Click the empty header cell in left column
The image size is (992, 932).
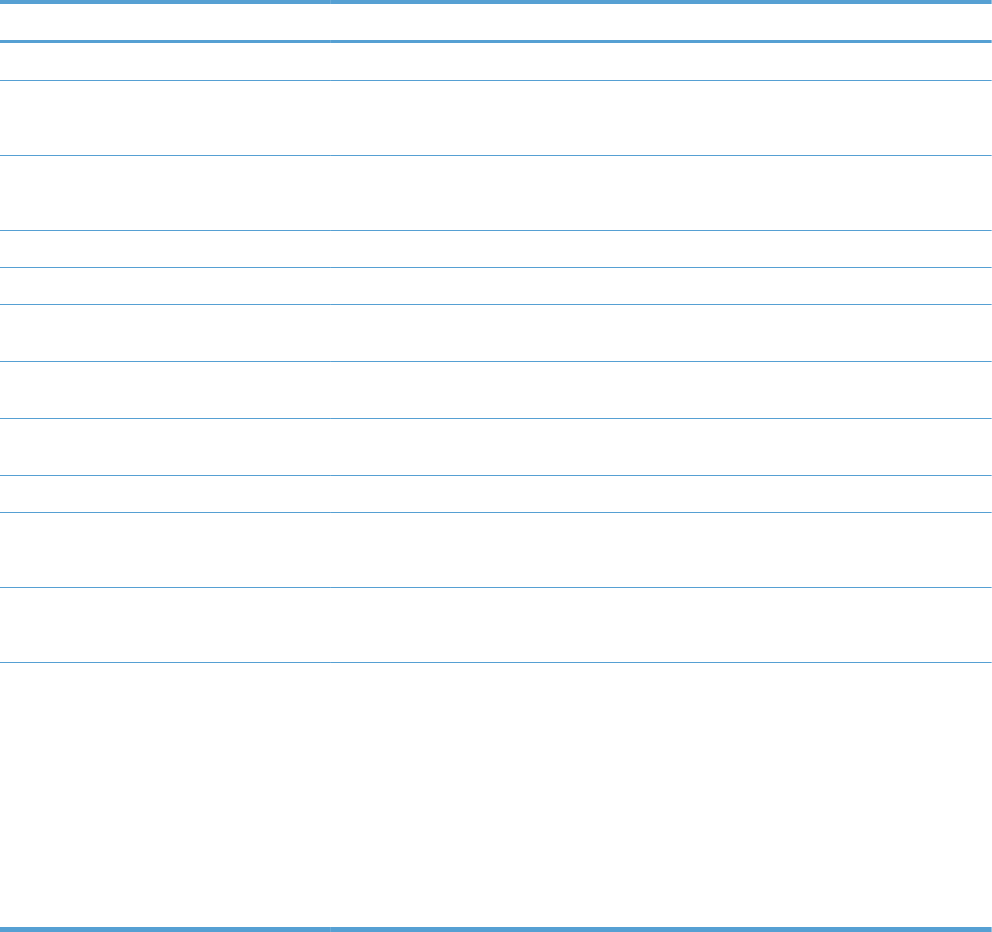(x=165, y=22)
